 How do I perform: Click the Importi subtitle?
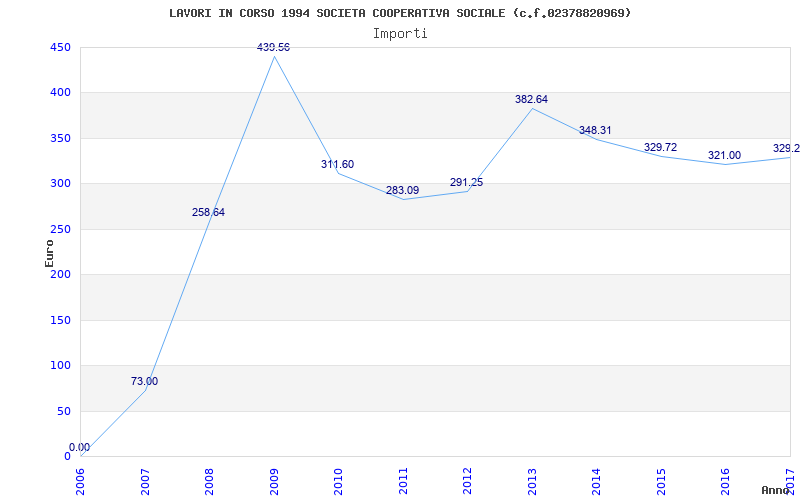[400, 34]
